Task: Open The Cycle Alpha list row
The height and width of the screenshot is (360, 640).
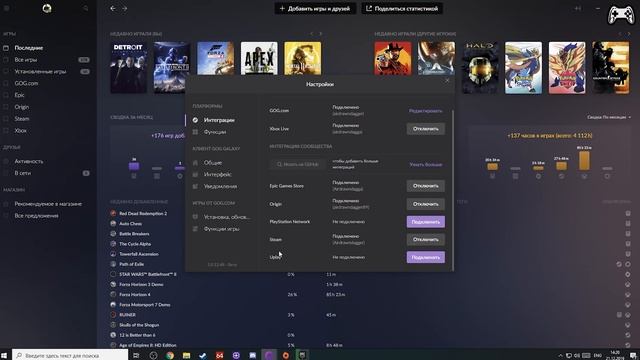Action: click(x=135, y=244)
